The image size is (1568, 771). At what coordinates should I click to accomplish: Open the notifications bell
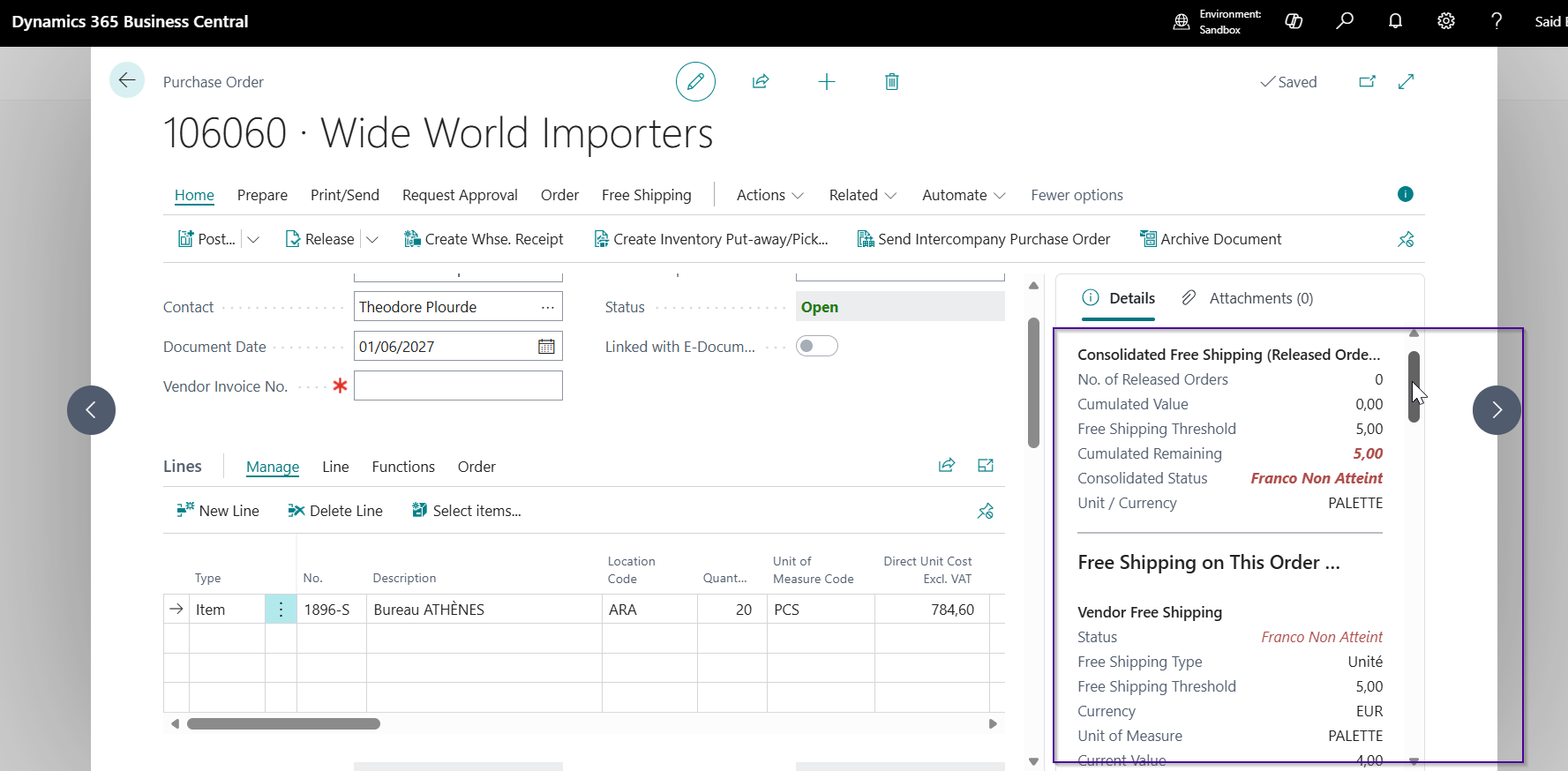(1395, 21)
